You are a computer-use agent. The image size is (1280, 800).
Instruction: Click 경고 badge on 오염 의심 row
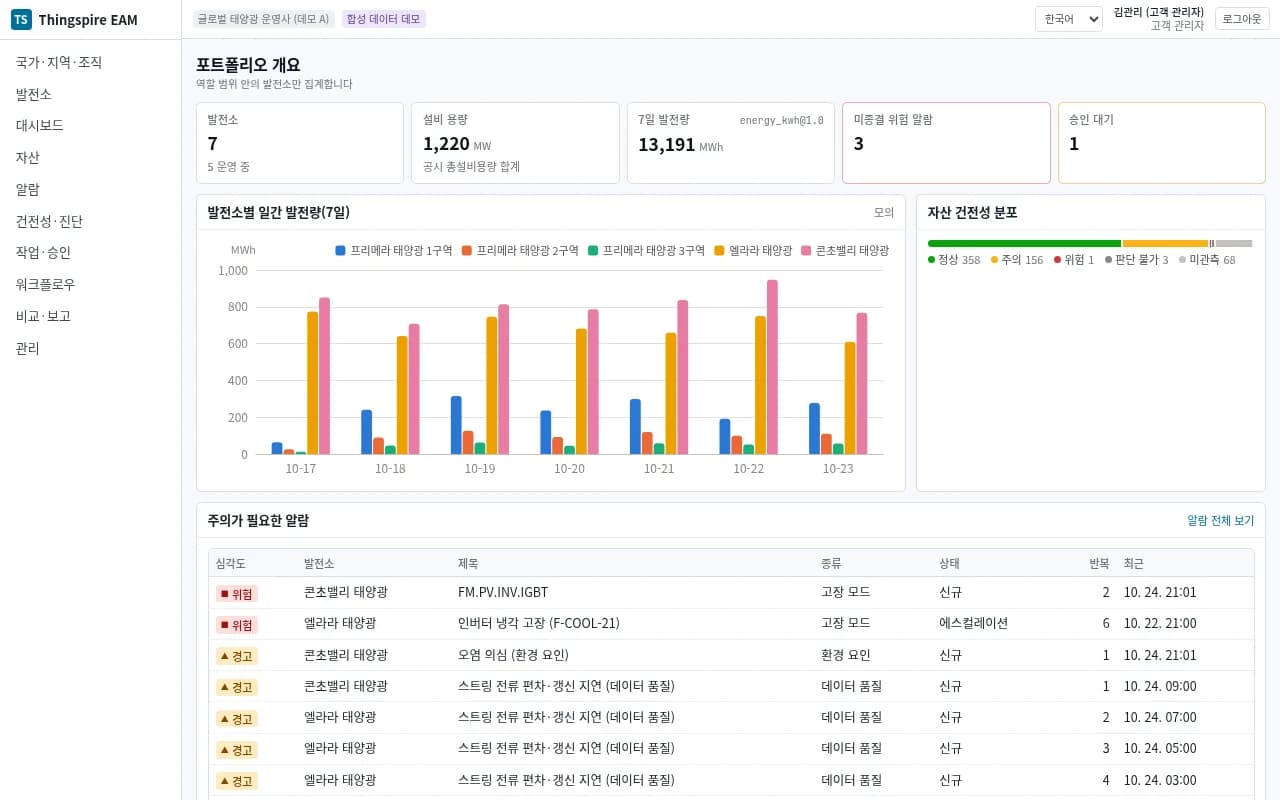coord(237,656)
